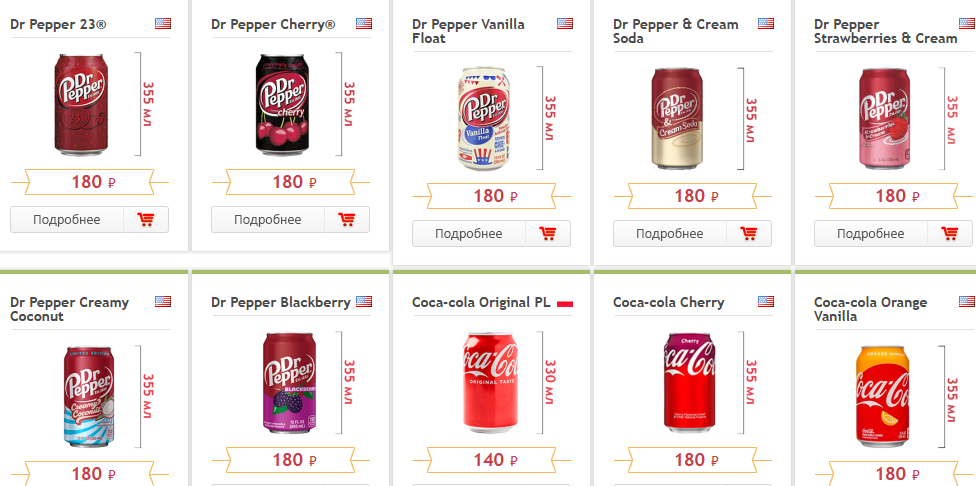Open the Dr Pepper Creamy Coconut title link
This screenshot has height=486, width=976.
(x=69, y=309)
